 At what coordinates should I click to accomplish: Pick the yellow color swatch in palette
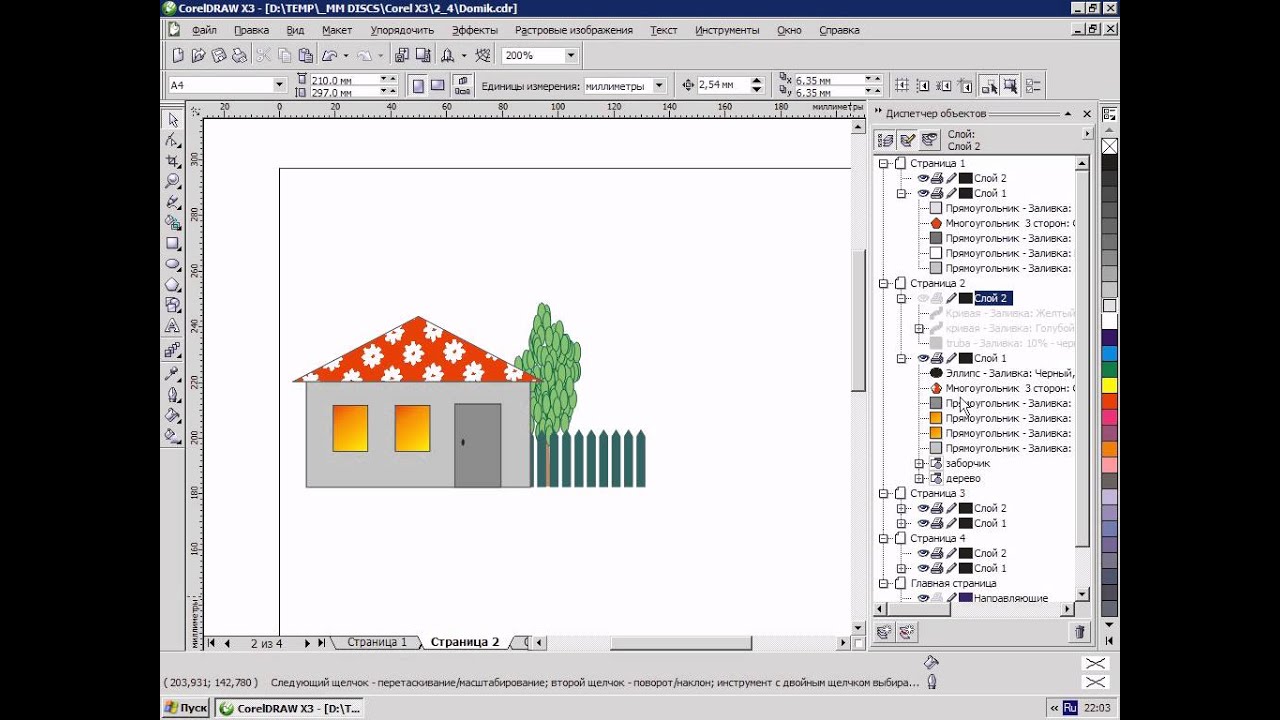click(1109, 385)
